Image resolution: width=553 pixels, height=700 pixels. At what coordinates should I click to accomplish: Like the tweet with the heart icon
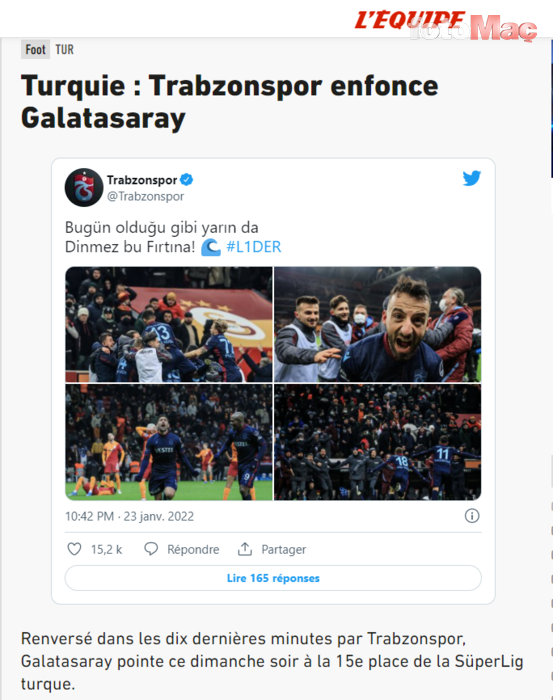pos(74,549)
